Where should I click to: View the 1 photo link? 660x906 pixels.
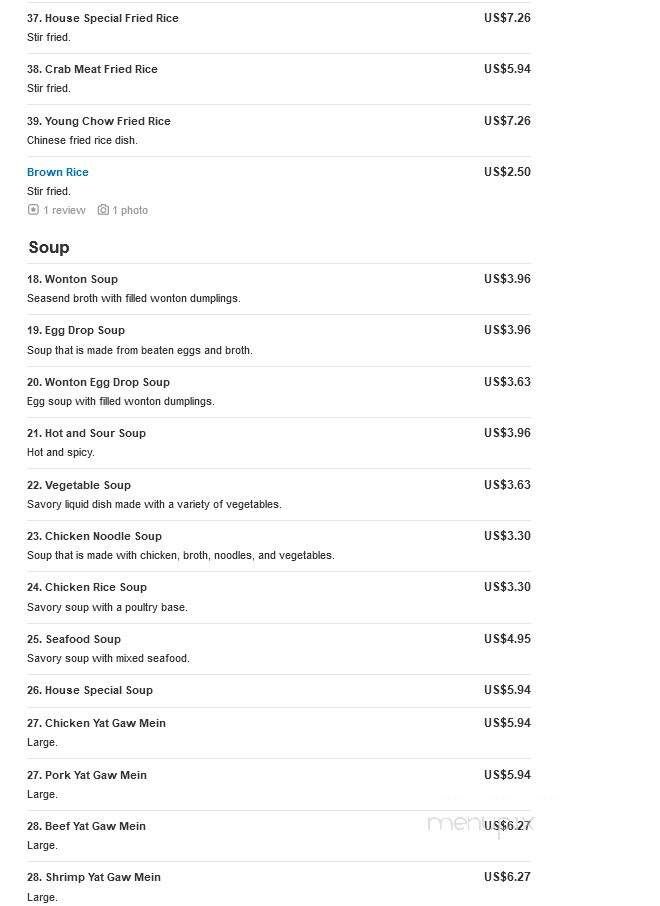(x=130, y=210)
